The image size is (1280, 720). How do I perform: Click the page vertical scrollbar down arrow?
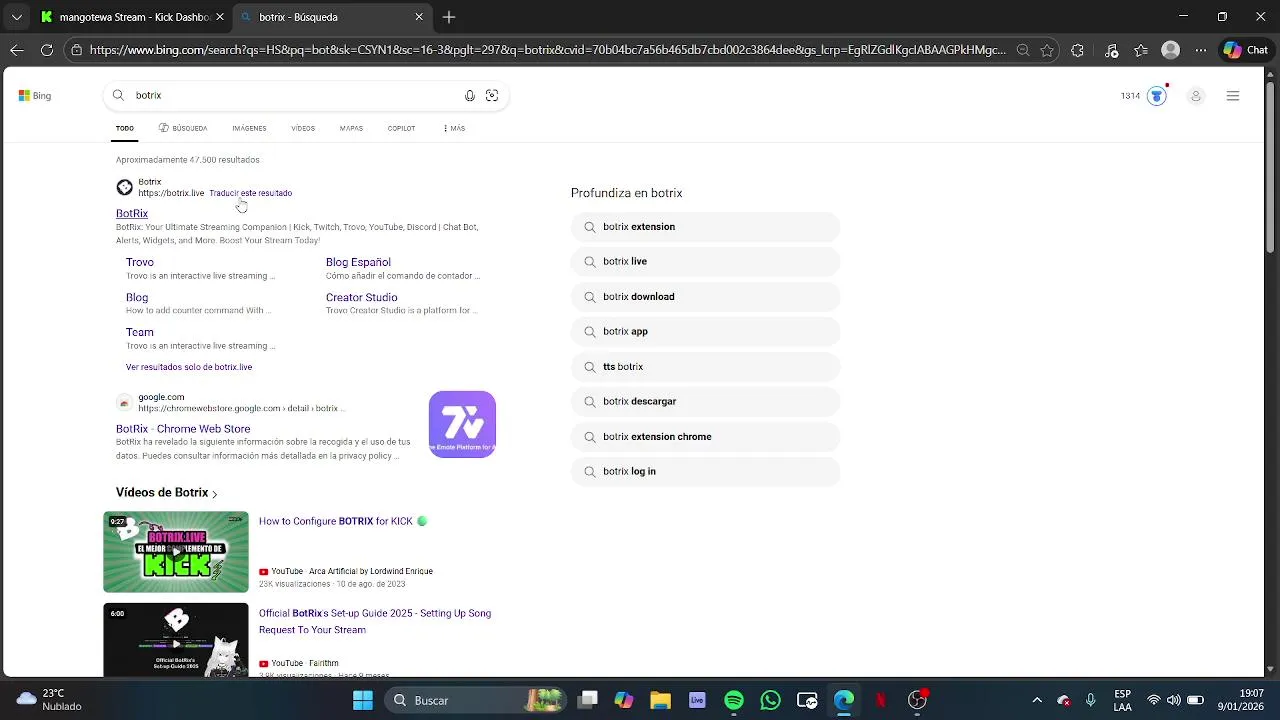(1272, 669)
